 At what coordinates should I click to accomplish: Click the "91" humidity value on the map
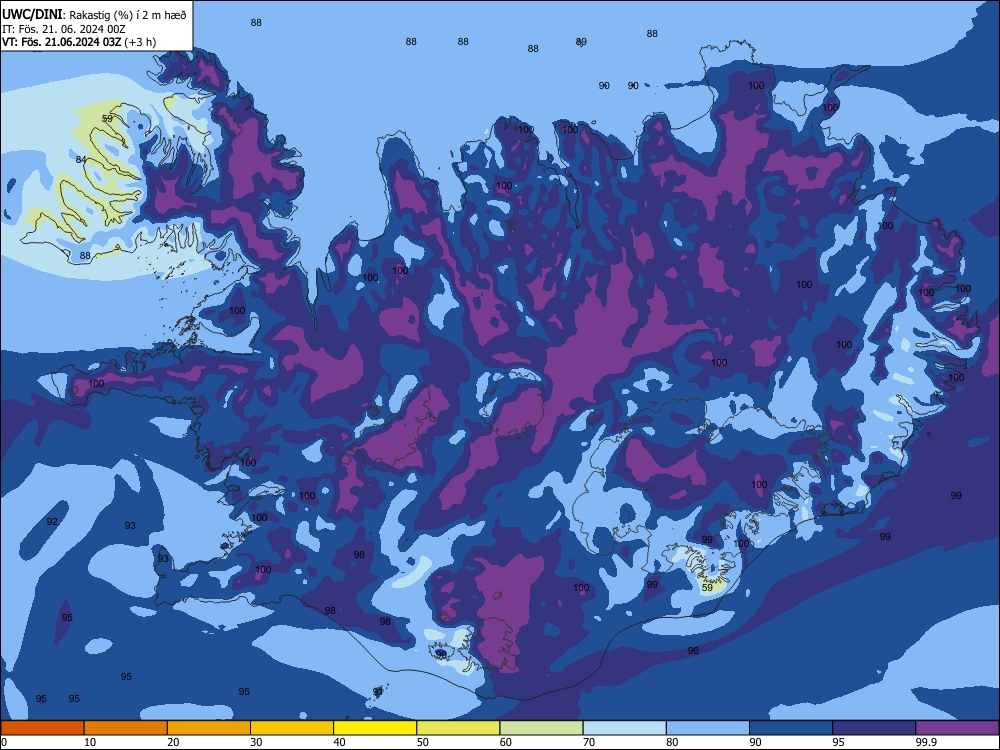tap(378, 691)
